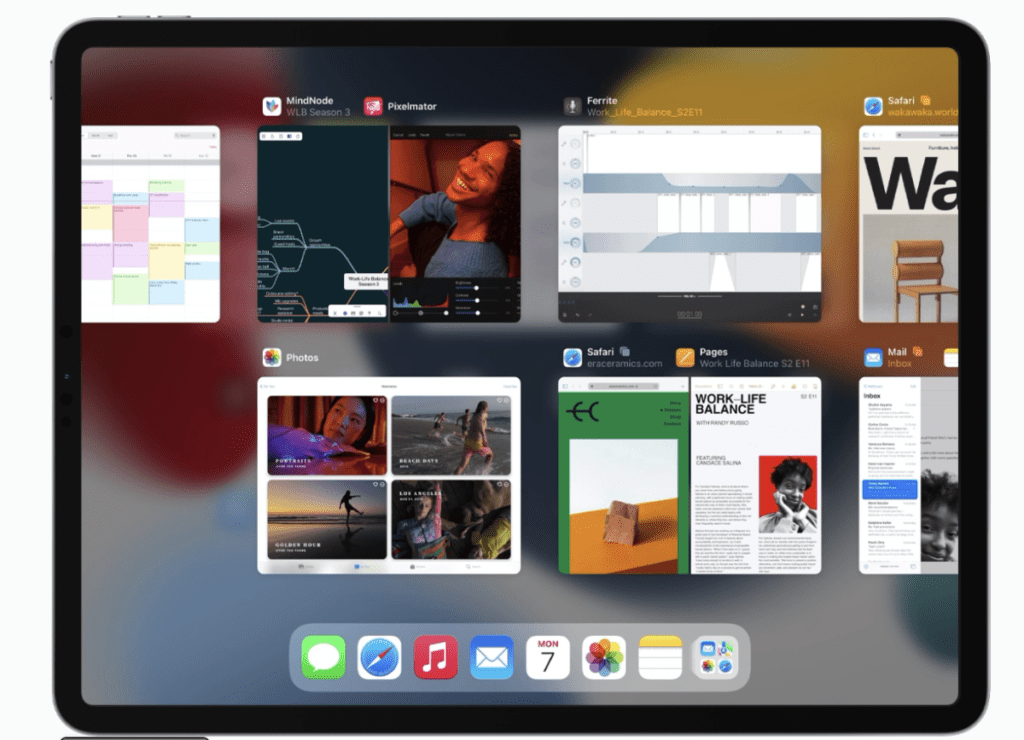Open the MindNode mind map pane
The image size is (1024, 740).
(321, 223)
